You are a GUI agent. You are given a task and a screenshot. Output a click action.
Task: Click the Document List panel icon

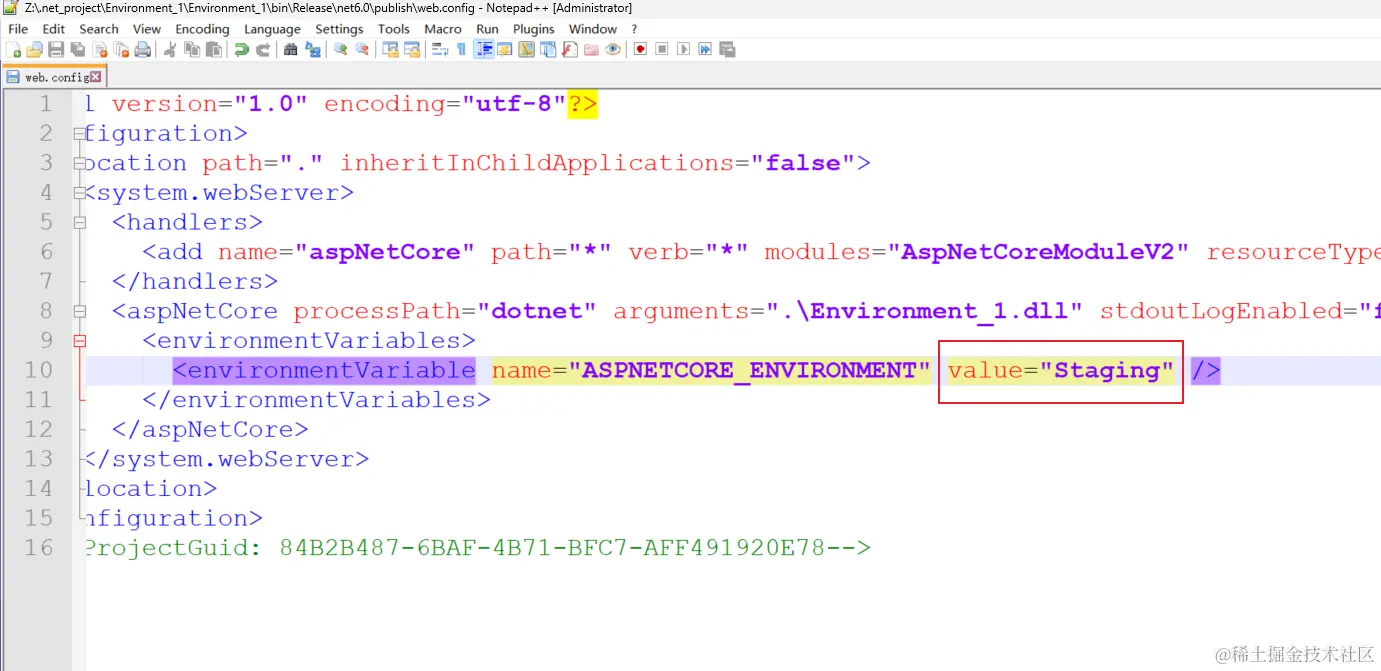(548, 49)
